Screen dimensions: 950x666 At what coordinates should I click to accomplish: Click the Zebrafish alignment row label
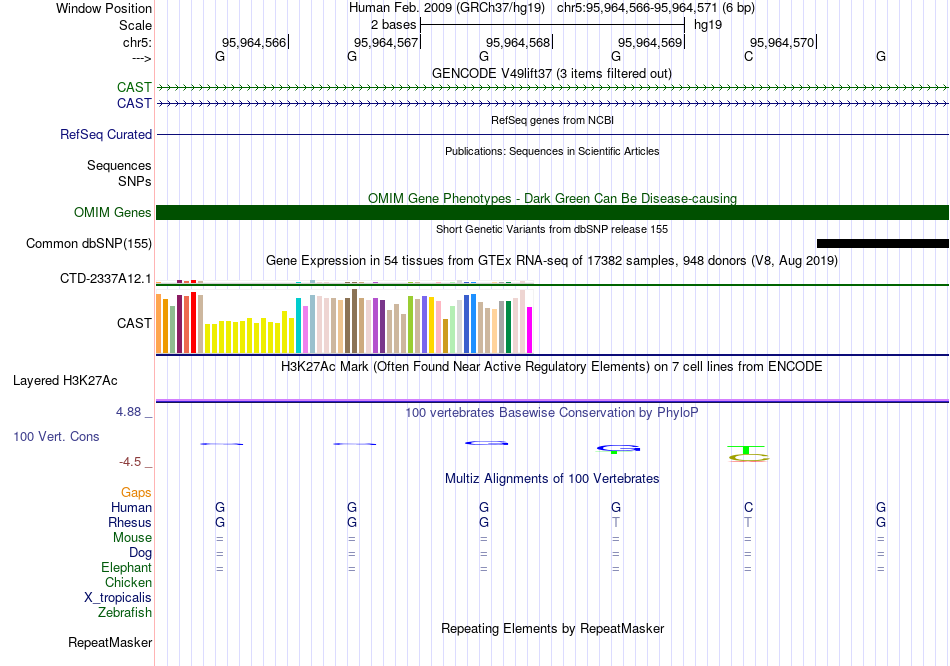(x=125, y=613)
